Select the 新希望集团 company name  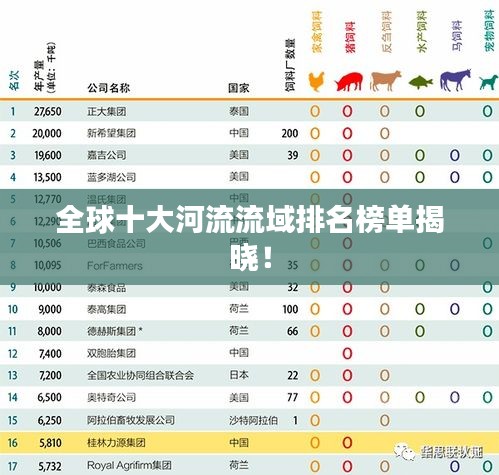pos(111,133)
